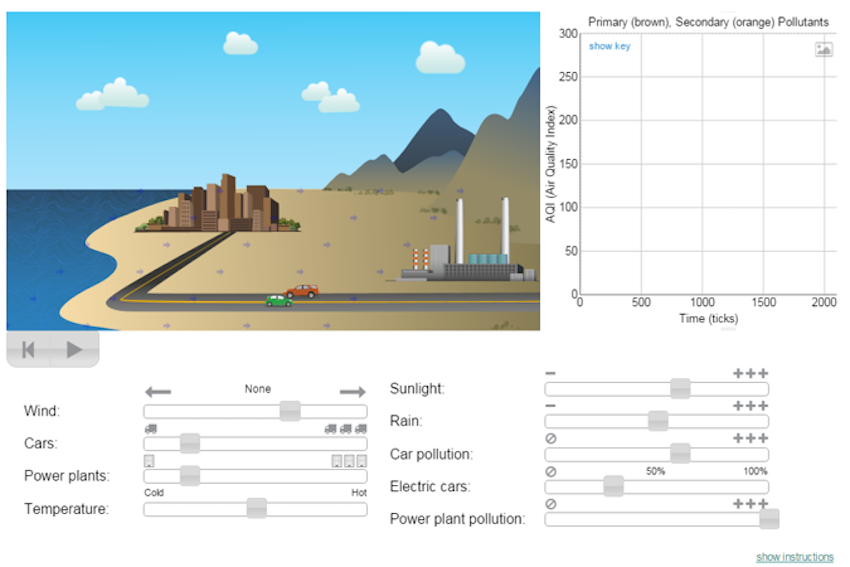Click the orange car on the road
Screen dimensions: 850x567
[302, 291]
